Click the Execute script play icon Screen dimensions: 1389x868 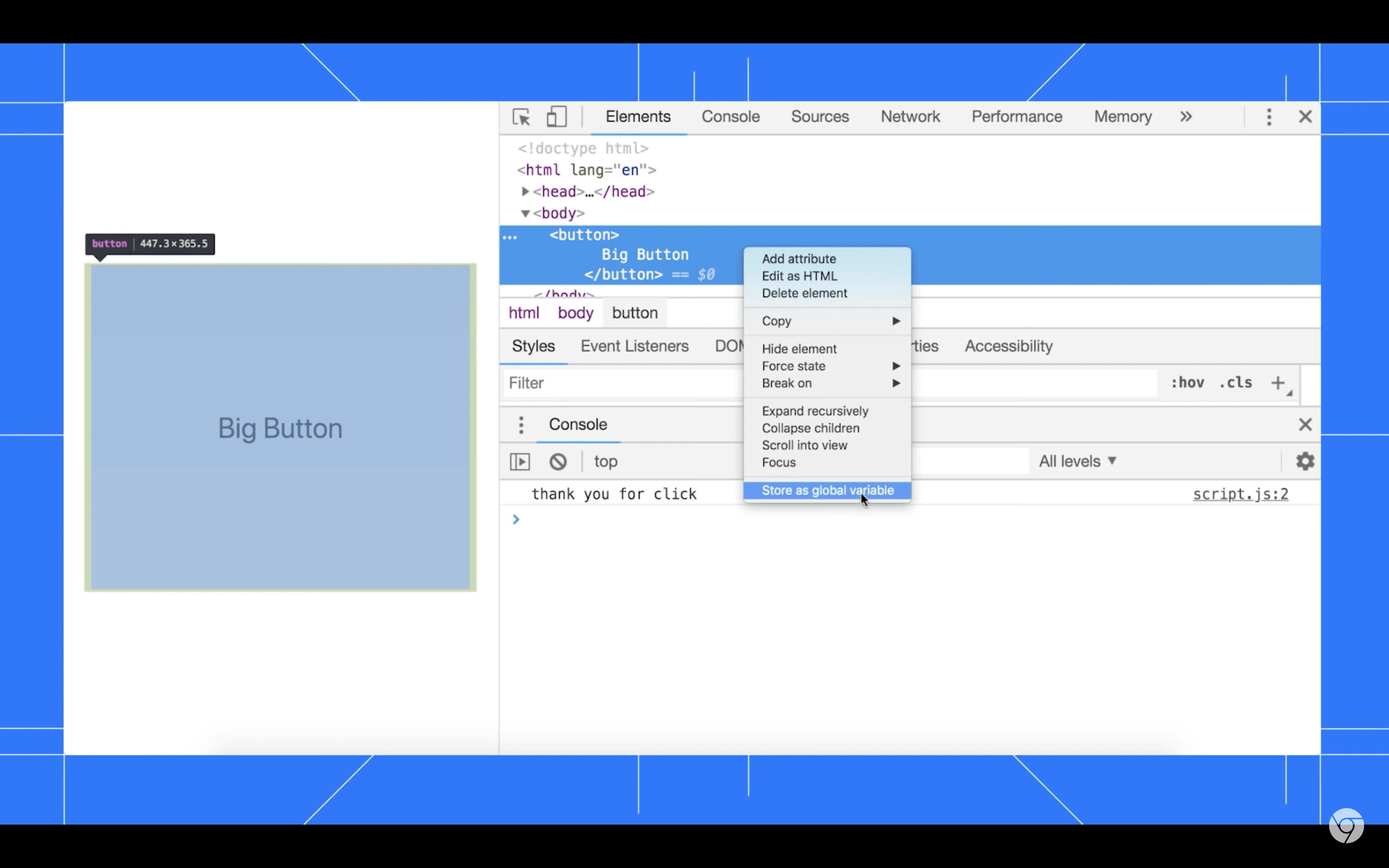(520, 461)
